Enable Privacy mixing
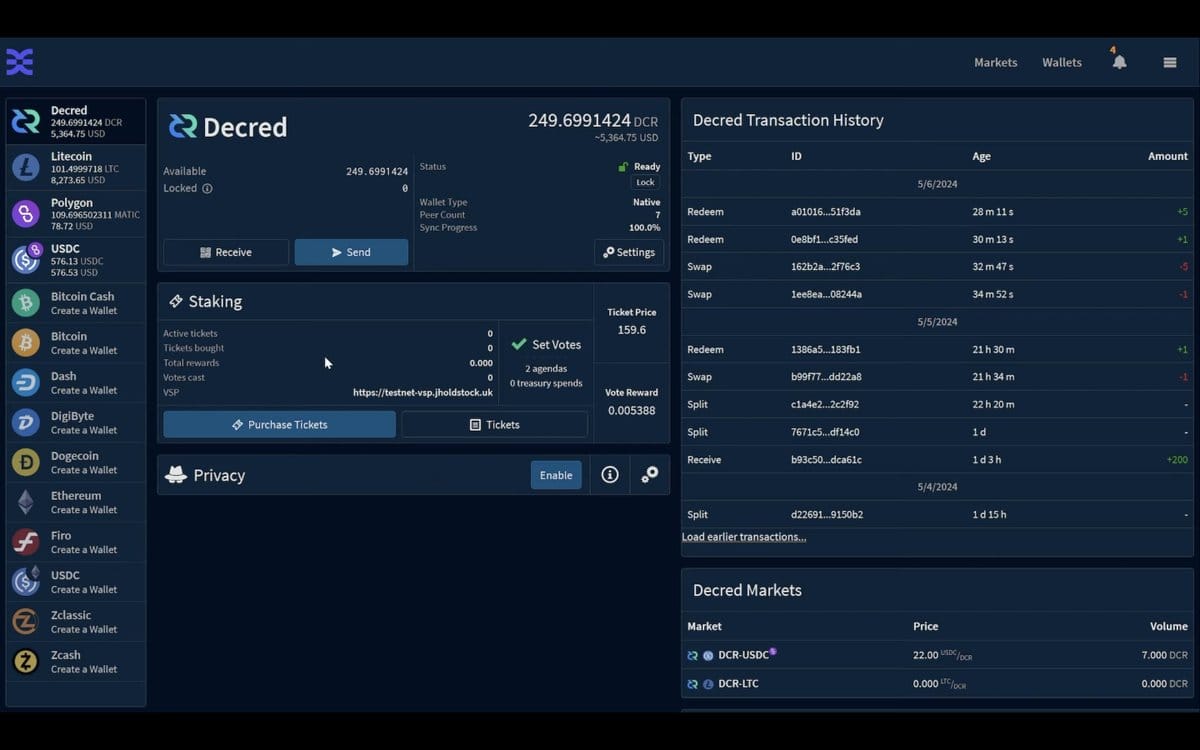The height and width of the screenshot is (750, 1200). (x=556, y=475)
